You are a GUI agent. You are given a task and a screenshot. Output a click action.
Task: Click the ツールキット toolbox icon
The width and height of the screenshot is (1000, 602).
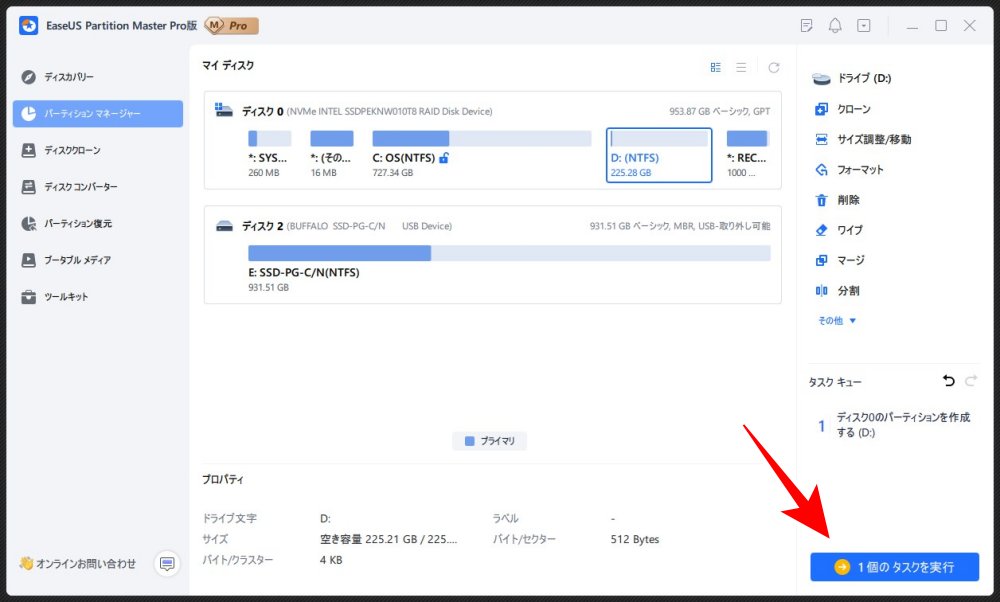click(29, 297)
